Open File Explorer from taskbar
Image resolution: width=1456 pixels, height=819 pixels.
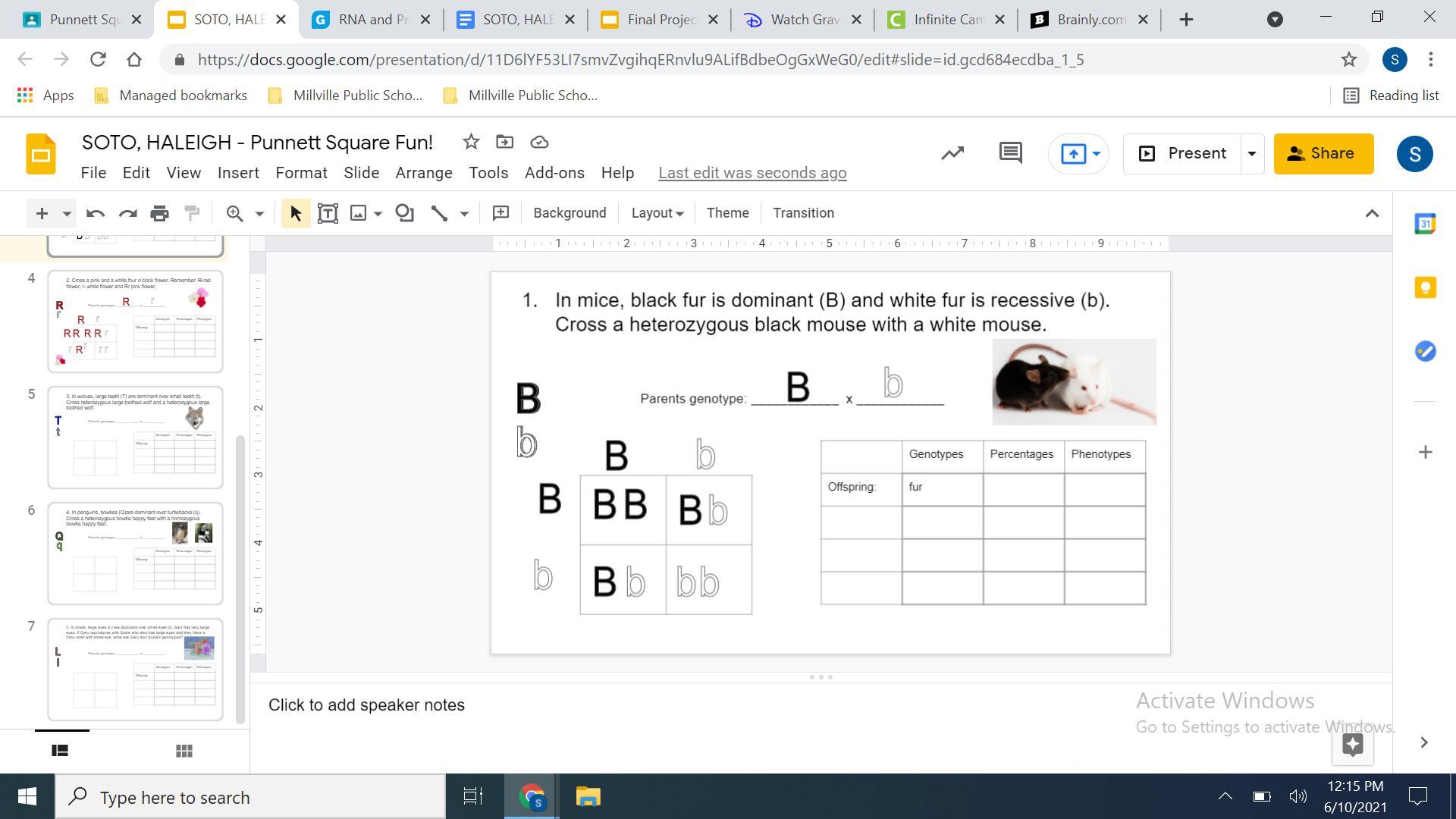(588, 797)
